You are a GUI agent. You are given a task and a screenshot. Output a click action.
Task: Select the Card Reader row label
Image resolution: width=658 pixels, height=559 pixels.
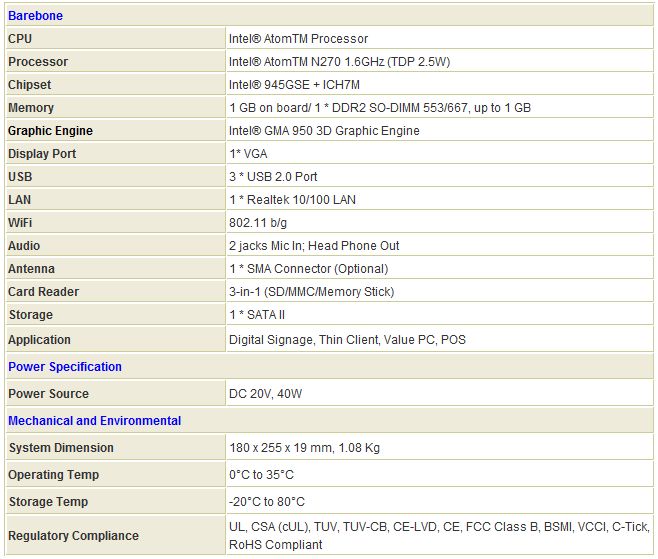click(43, 292)
